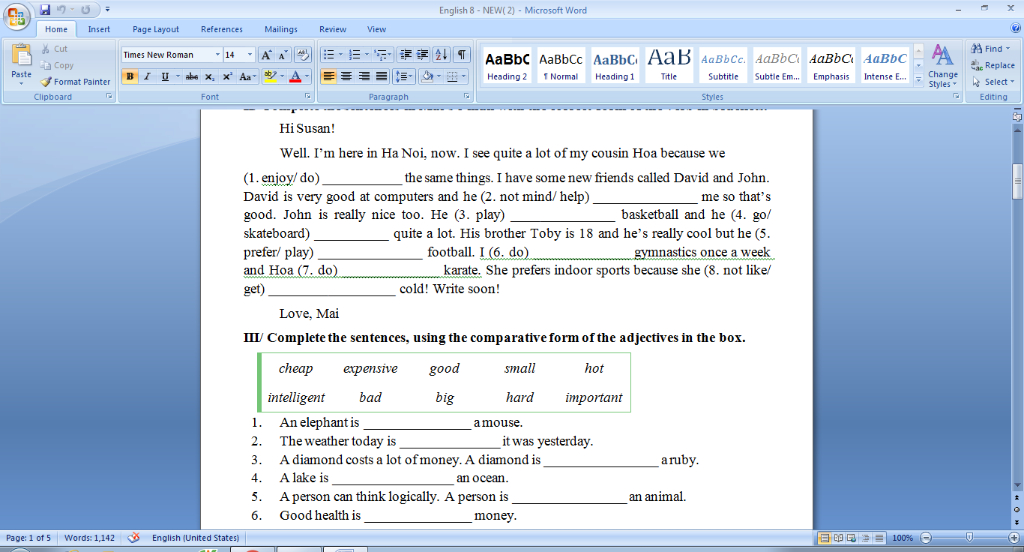Switch to the Review tab
The height and width of the screenshot is (552, 1024).
click(332, 29)
